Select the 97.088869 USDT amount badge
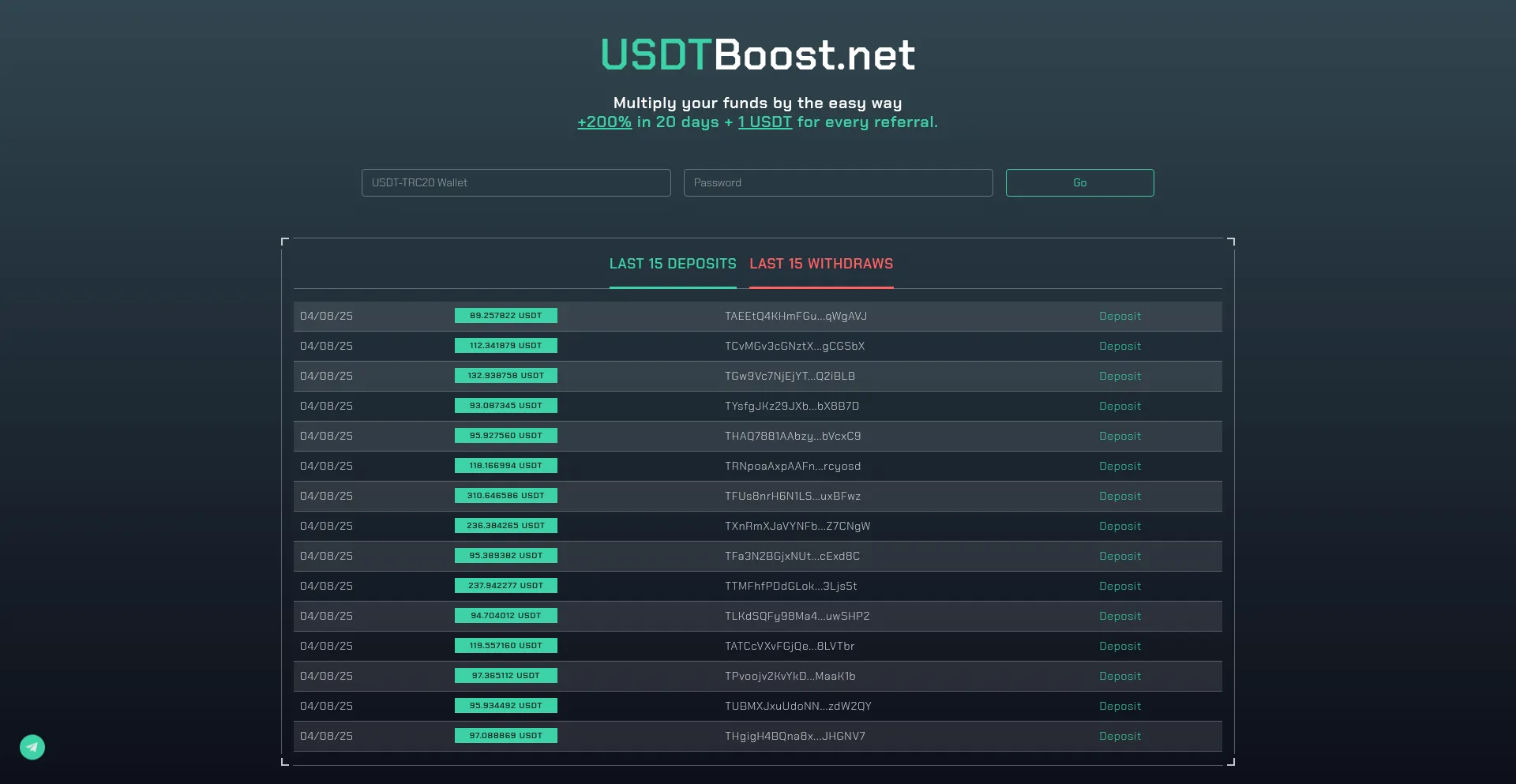Screen dimensions: 1516x784 [506, 736]
